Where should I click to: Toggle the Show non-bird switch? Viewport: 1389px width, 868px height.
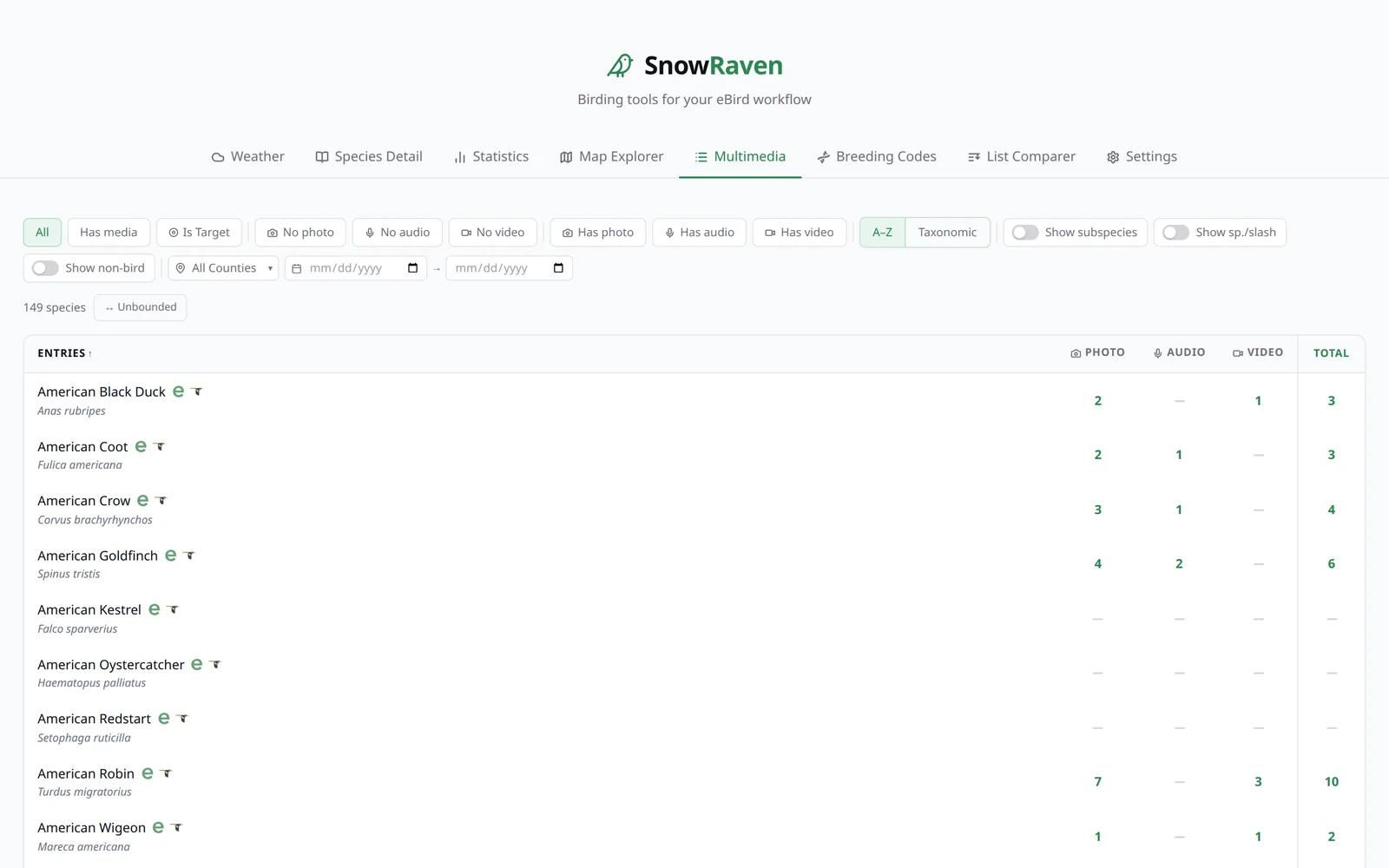(x=45, y=268)
